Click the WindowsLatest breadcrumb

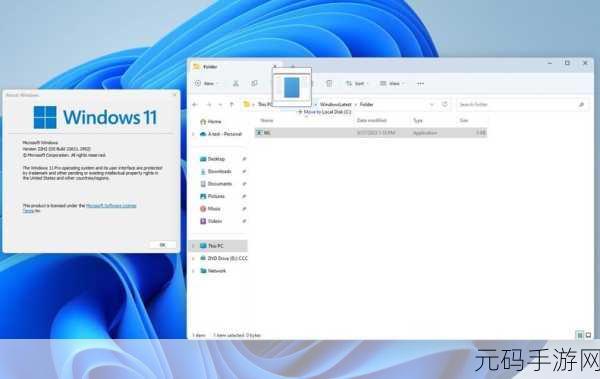point(335,105)
